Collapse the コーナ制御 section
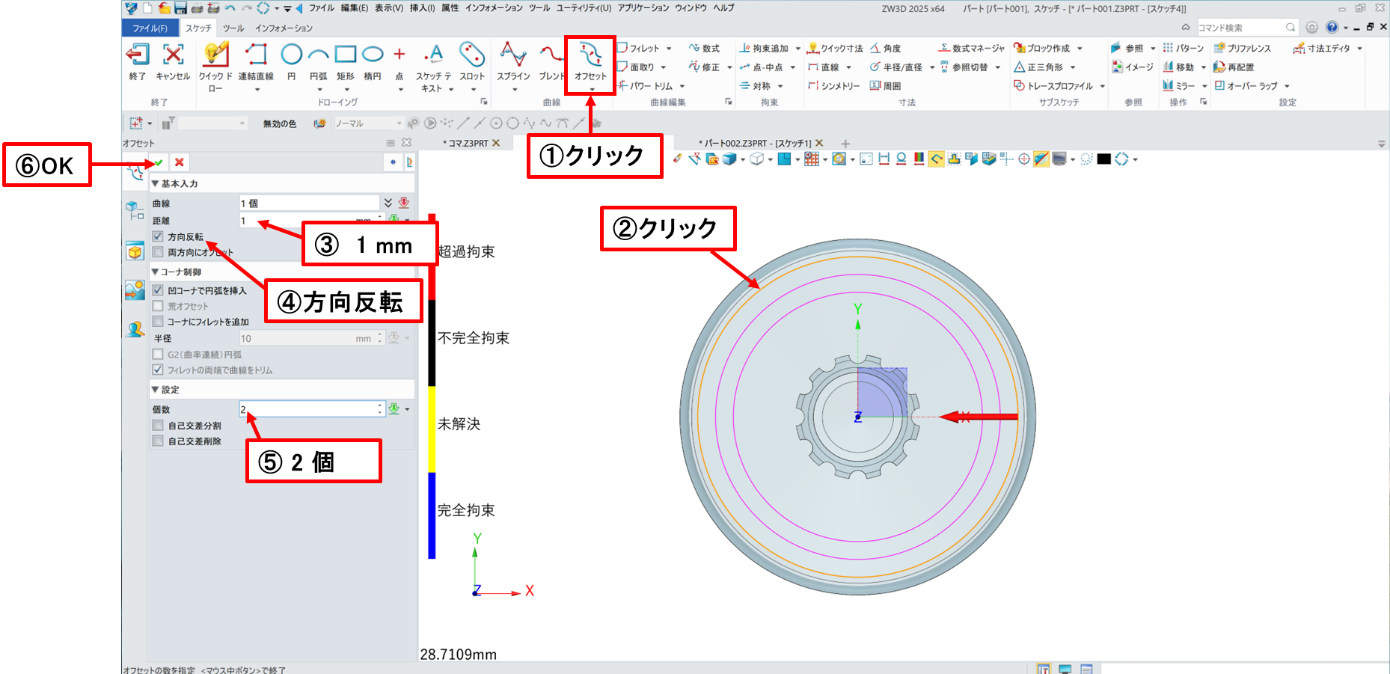1390x674 pixels. coord(156,272)
